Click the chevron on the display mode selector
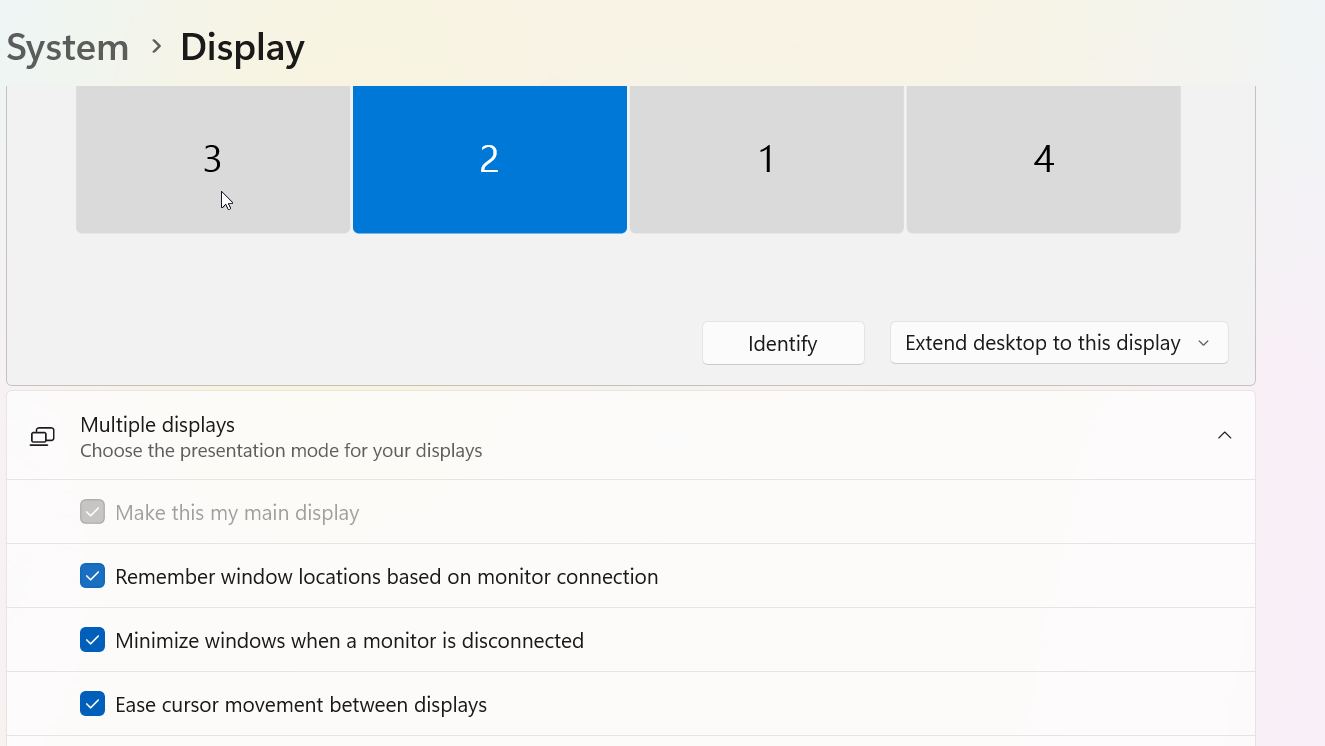Viewport: 1325px width, 746px height. point(1204,343)
